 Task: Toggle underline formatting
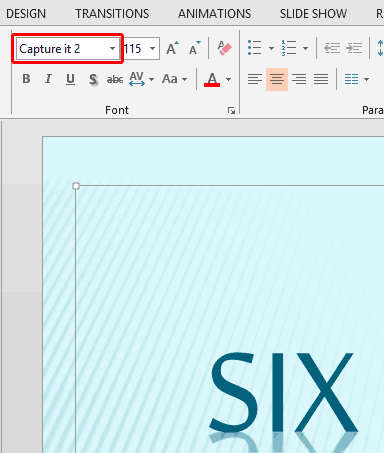[x=70, y=79]
